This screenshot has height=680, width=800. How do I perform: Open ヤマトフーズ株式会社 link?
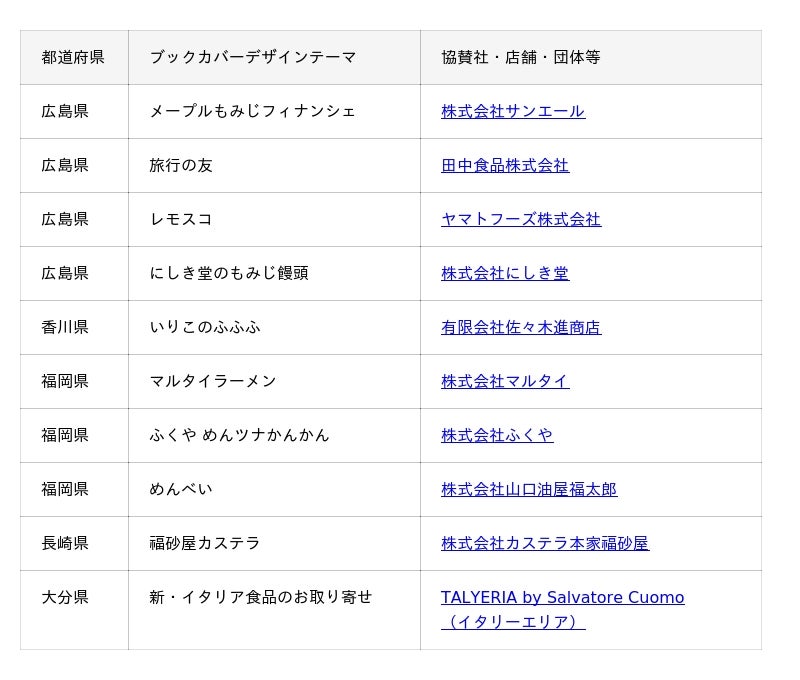point(521,219)
